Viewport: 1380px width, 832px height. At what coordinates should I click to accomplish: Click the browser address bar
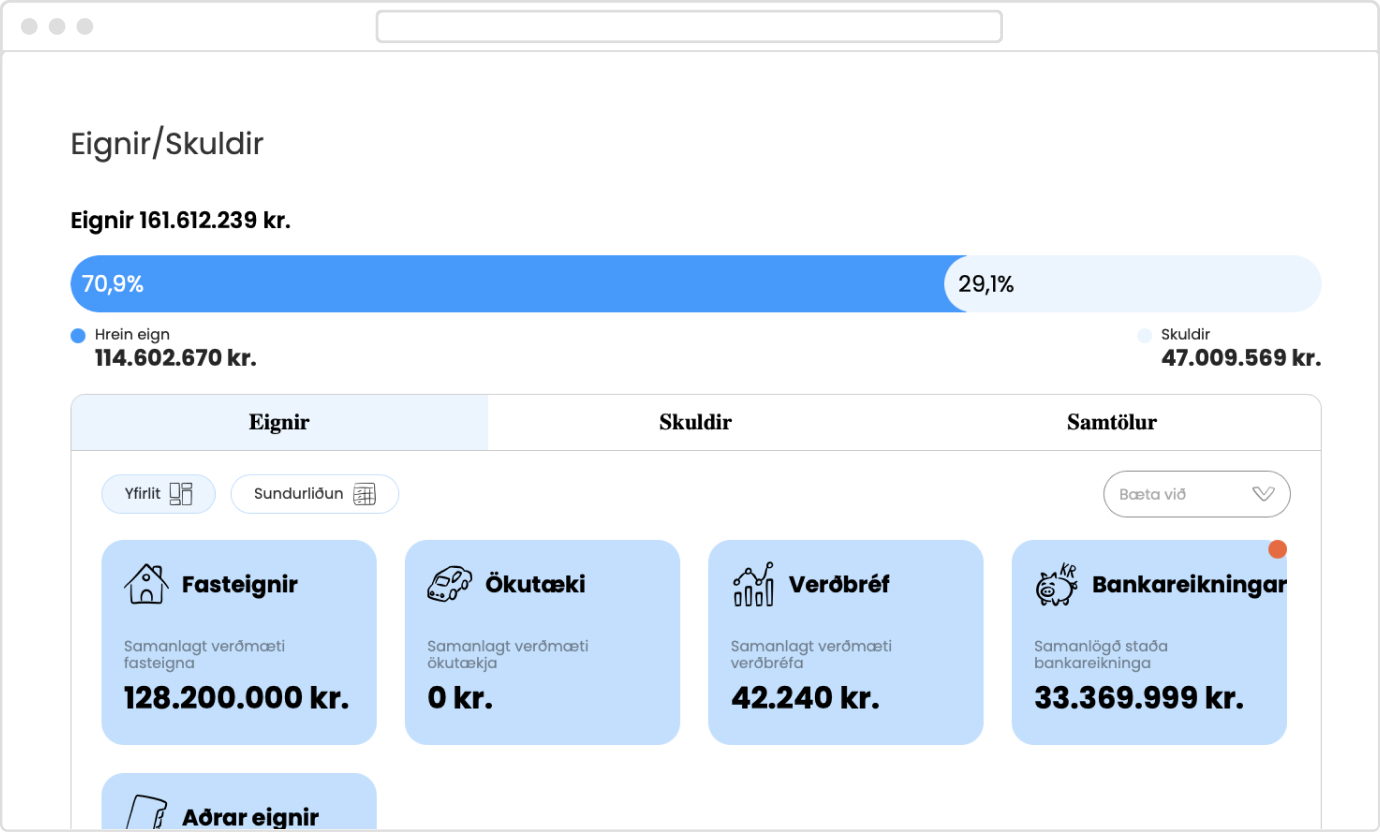[689, 26]
